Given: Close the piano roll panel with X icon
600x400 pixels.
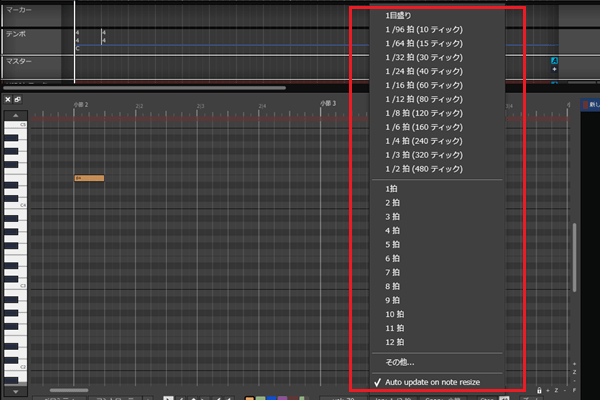Looking at the screenshot, I should tap(8, 100).
